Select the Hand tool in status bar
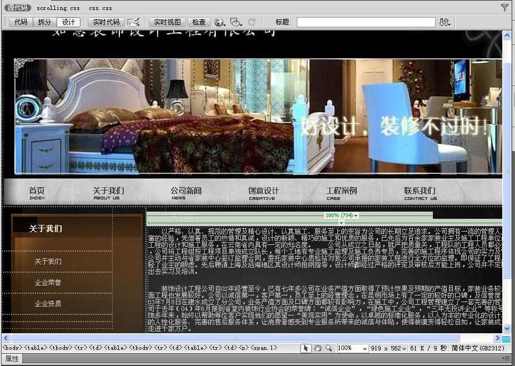Image resolution: width=515 pixels, height=366 pixels. point(317,348)
